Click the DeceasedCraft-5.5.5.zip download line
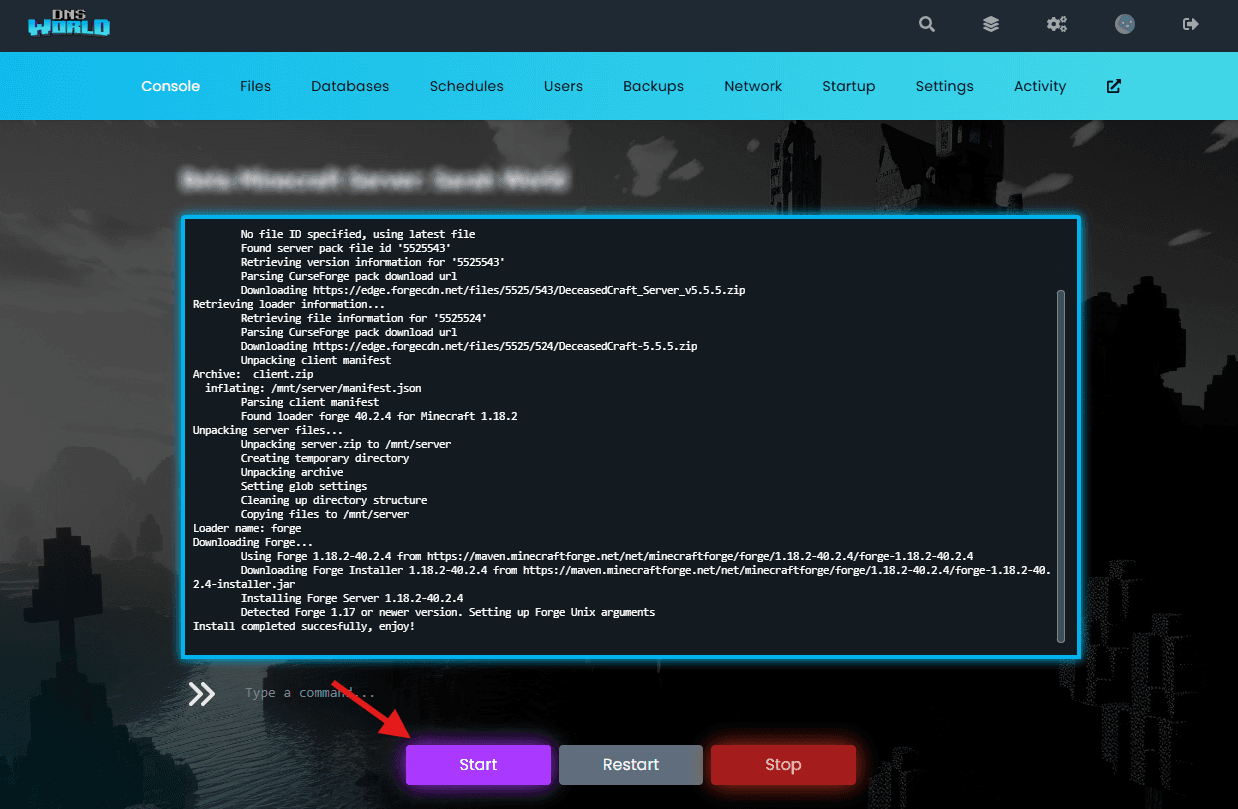 click(x=469, y=346)
